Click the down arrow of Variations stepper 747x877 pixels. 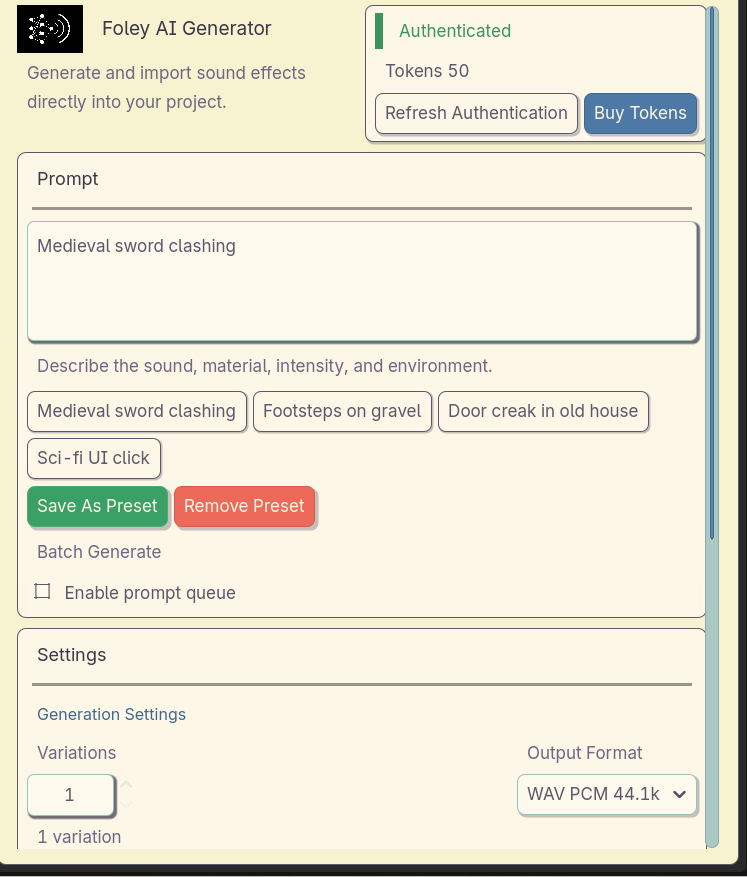tap(127, 803)
